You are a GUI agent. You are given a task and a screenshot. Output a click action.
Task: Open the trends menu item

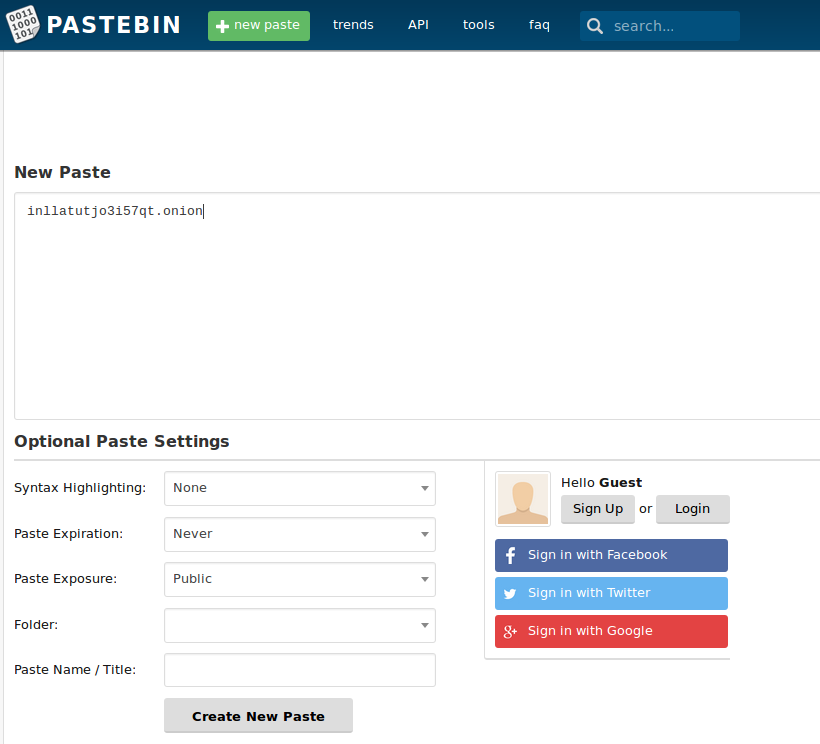point(353,25)
